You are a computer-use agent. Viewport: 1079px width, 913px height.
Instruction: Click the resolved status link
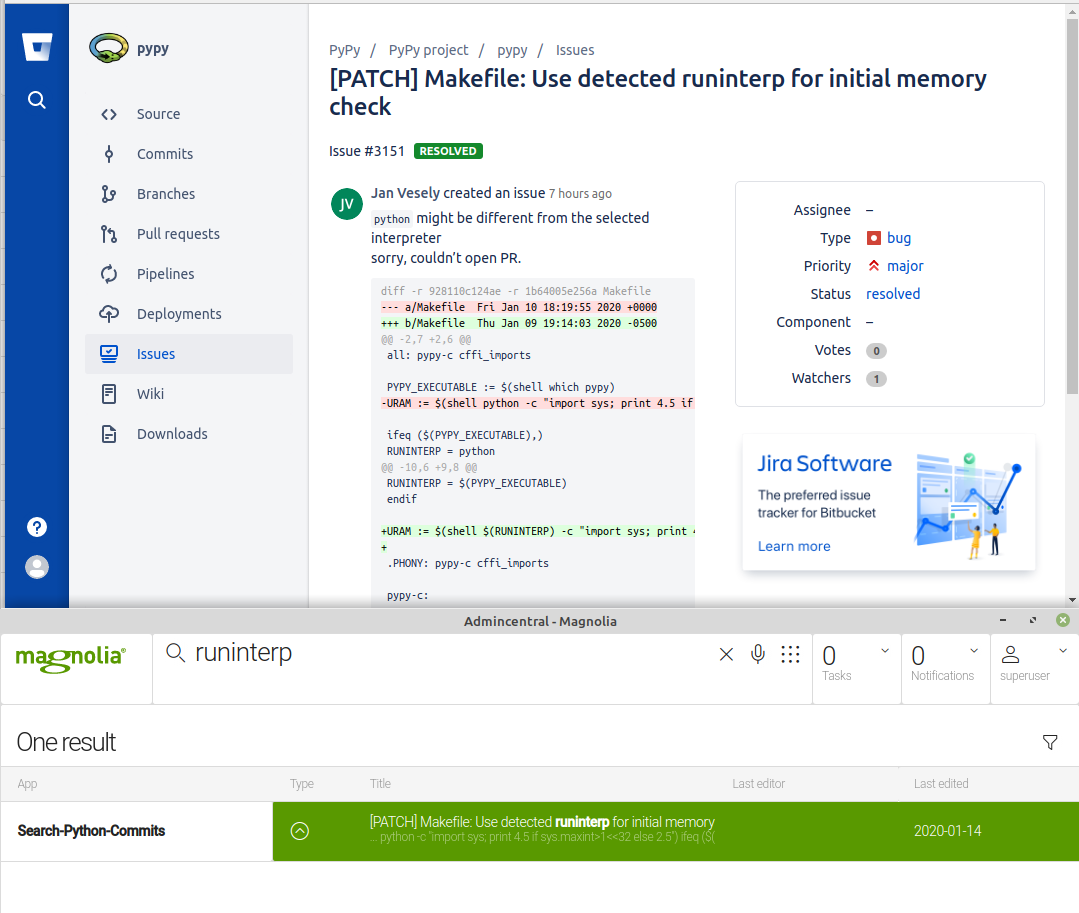893,294
